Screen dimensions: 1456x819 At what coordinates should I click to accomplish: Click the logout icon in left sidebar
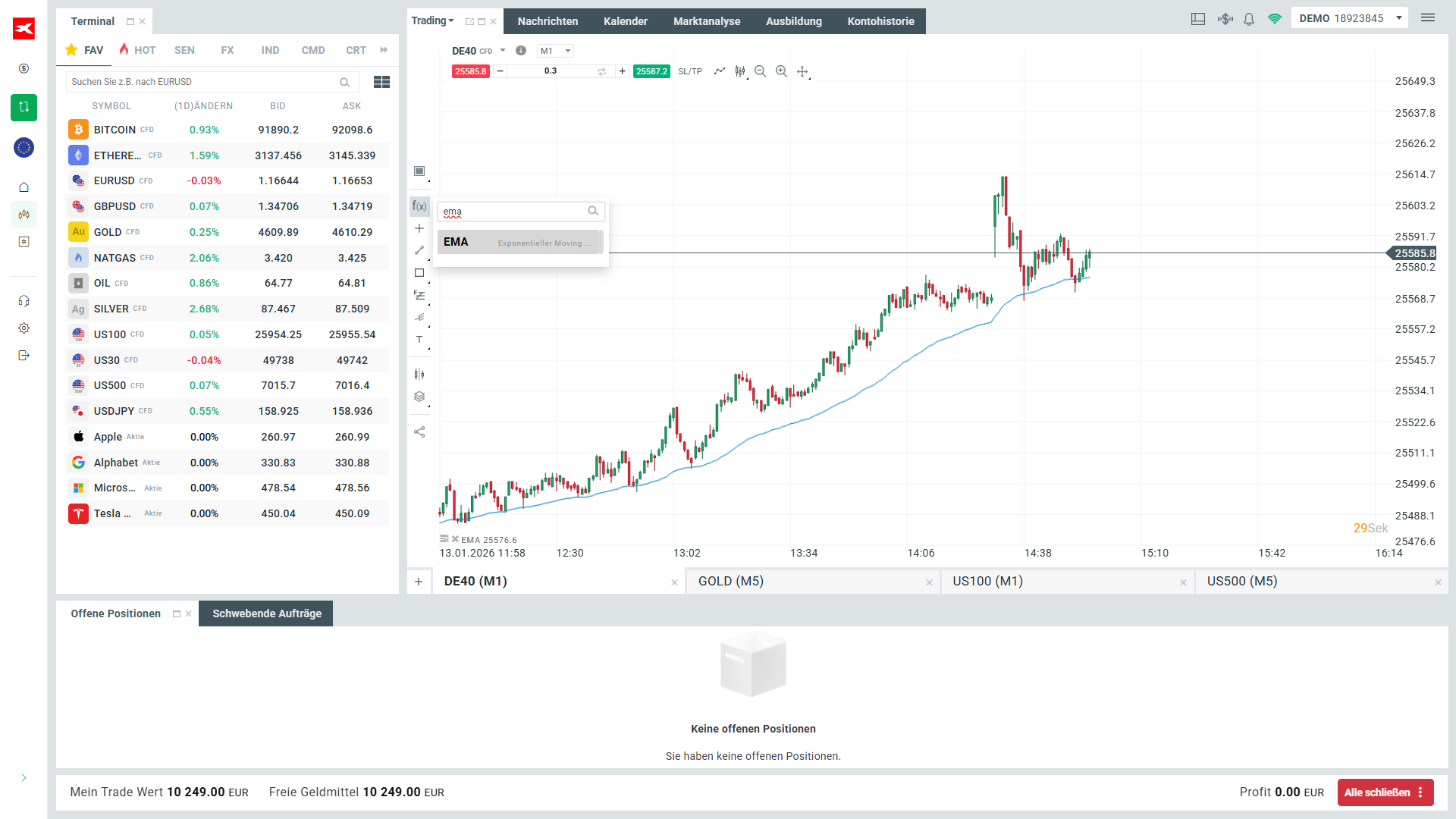pos(24,356)
